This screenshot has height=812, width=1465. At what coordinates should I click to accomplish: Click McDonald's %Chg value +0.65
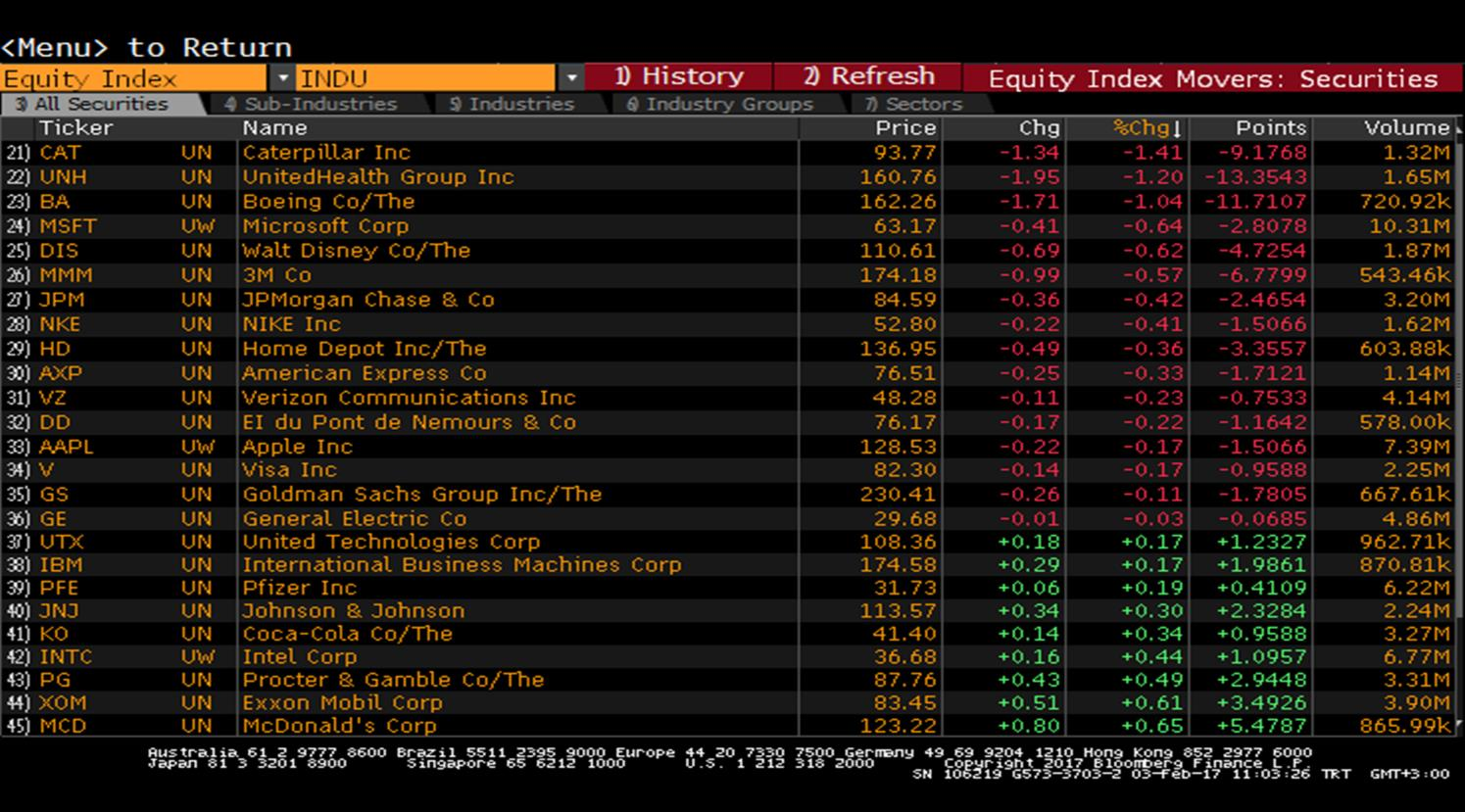click(1152, 726)
